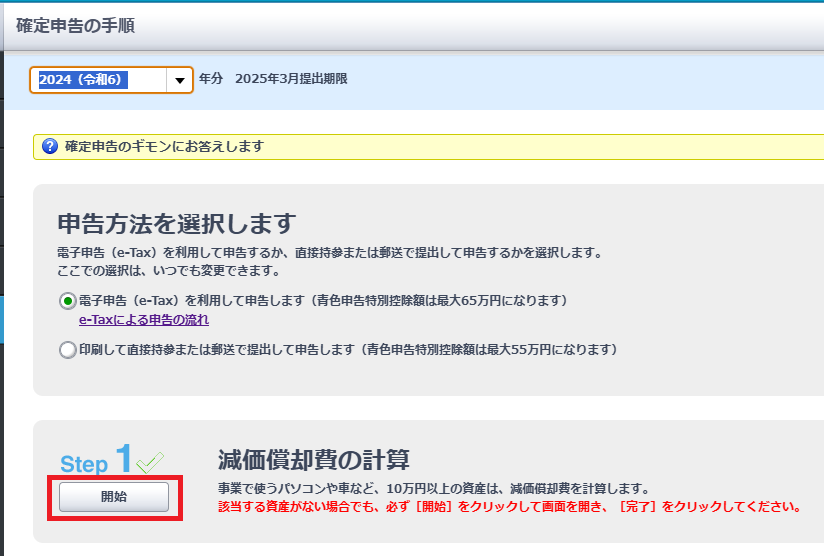Click the blue highlighted item in left sidebar

pos(2,320)
